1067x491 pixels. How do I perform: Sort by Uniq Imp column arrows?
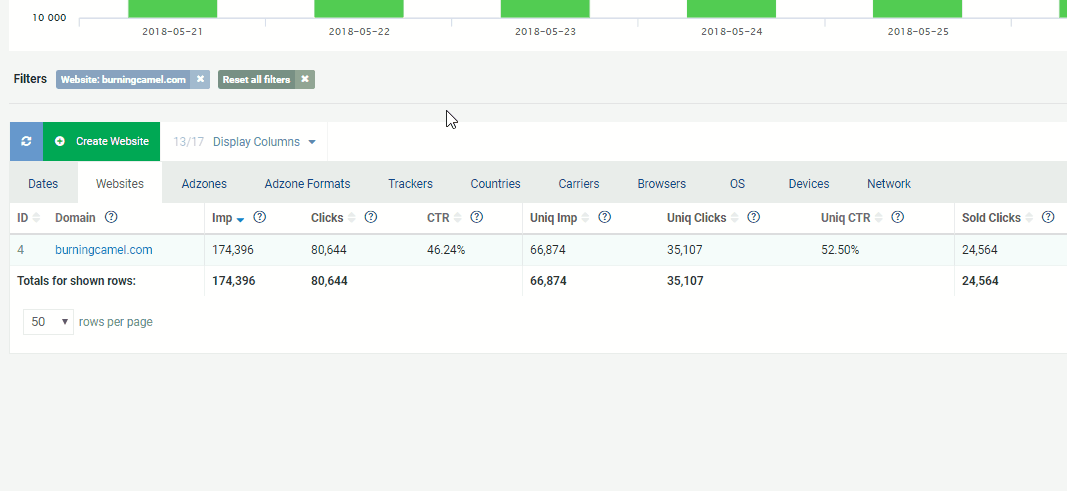point(585,218)
